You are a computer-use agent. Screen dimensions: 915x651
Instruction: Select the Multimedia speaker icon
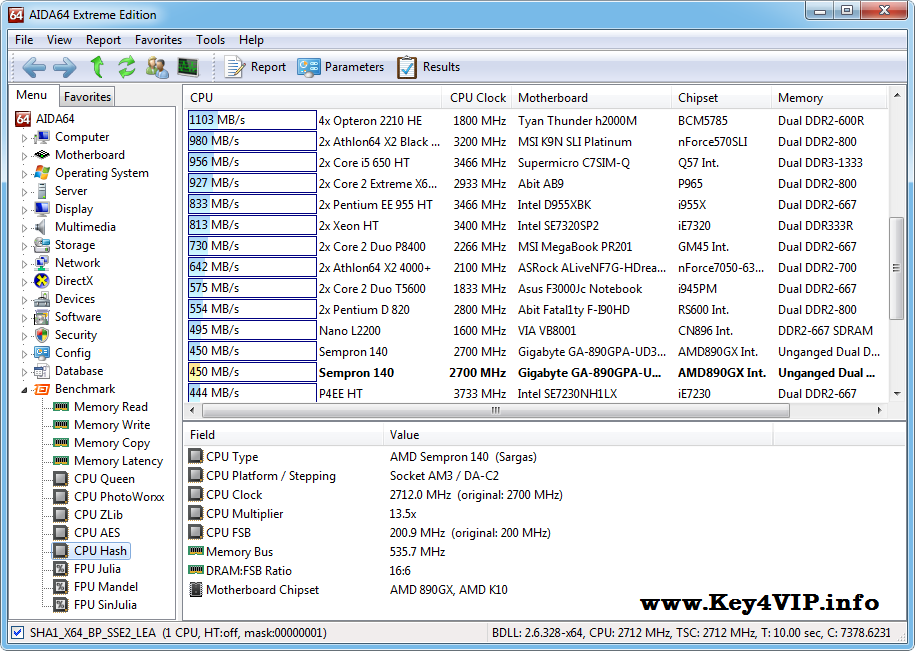click(40, 227)
